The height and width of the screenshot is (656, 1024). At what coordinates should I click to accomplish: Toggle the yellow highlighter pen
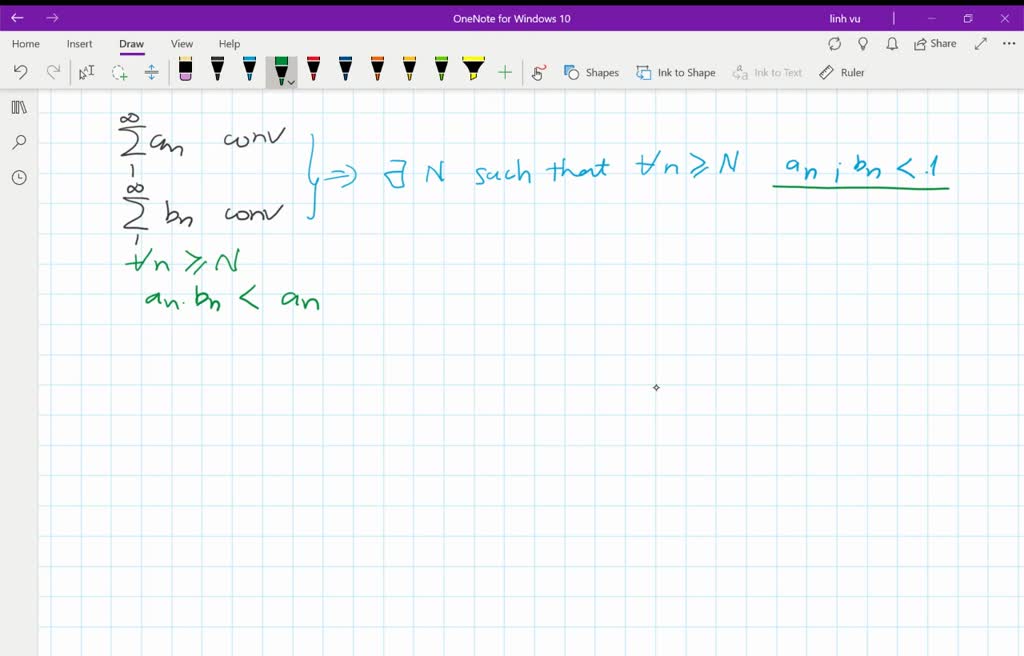point(473,70)
